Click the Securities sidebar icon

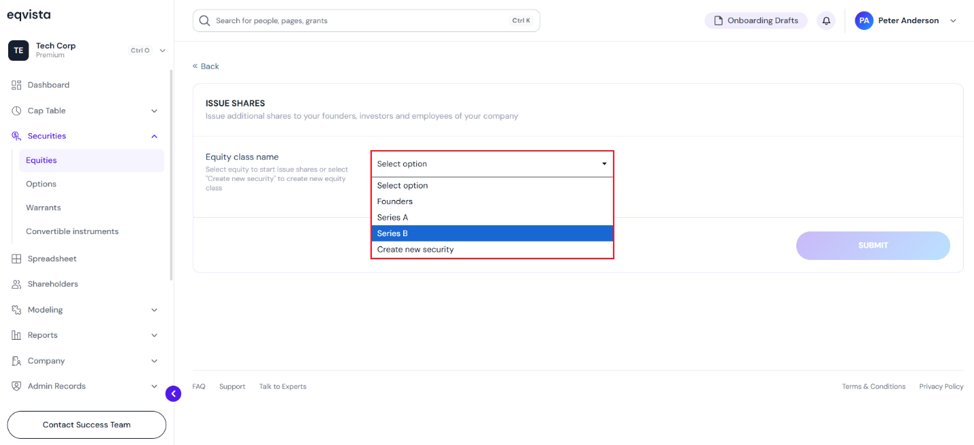coord(17,136)
